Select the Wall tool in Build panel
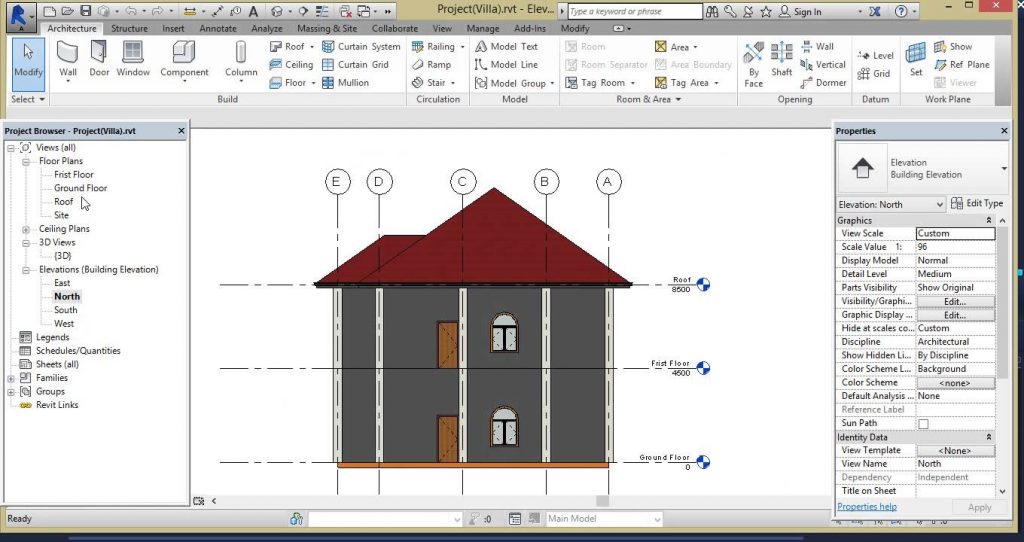Viewport: 1024px width, 542px height. click(68, 56)
